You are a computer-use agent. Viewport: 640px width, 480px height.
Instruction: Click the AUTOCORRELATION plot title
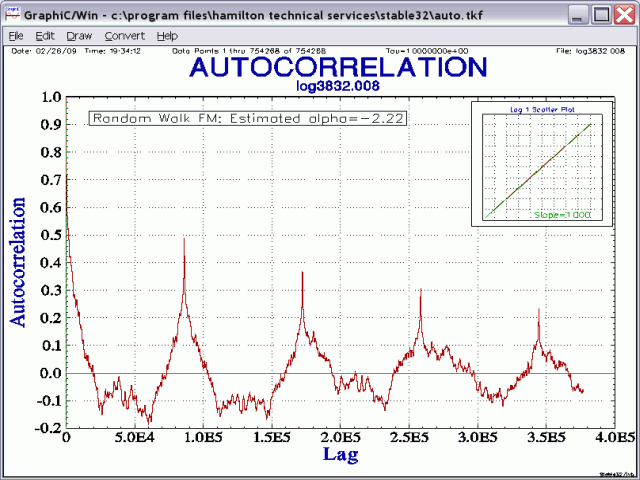(x=338, y=67)
